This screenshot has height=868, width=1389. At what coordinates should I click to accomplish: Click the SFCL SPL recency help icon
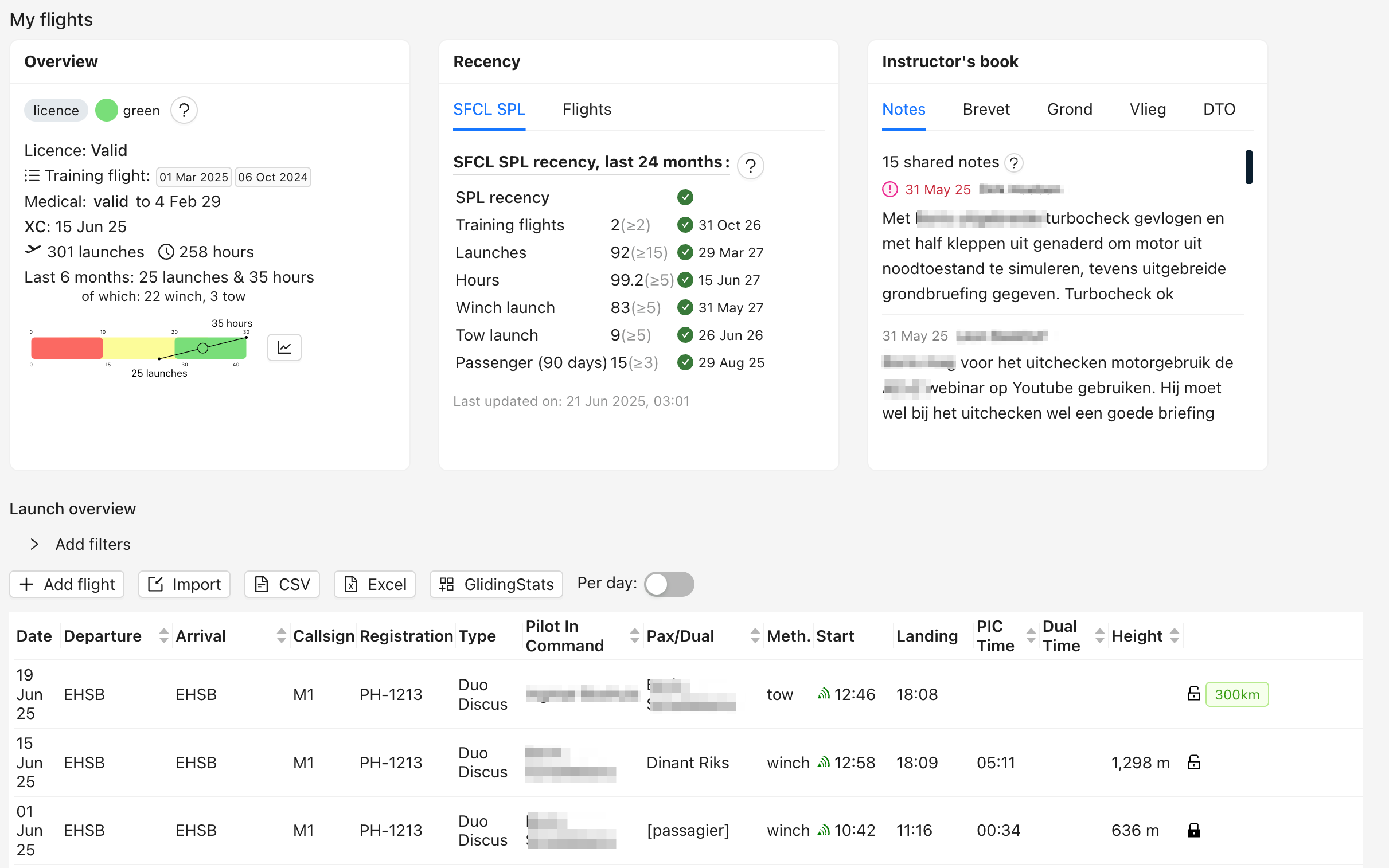pos(750,166)
